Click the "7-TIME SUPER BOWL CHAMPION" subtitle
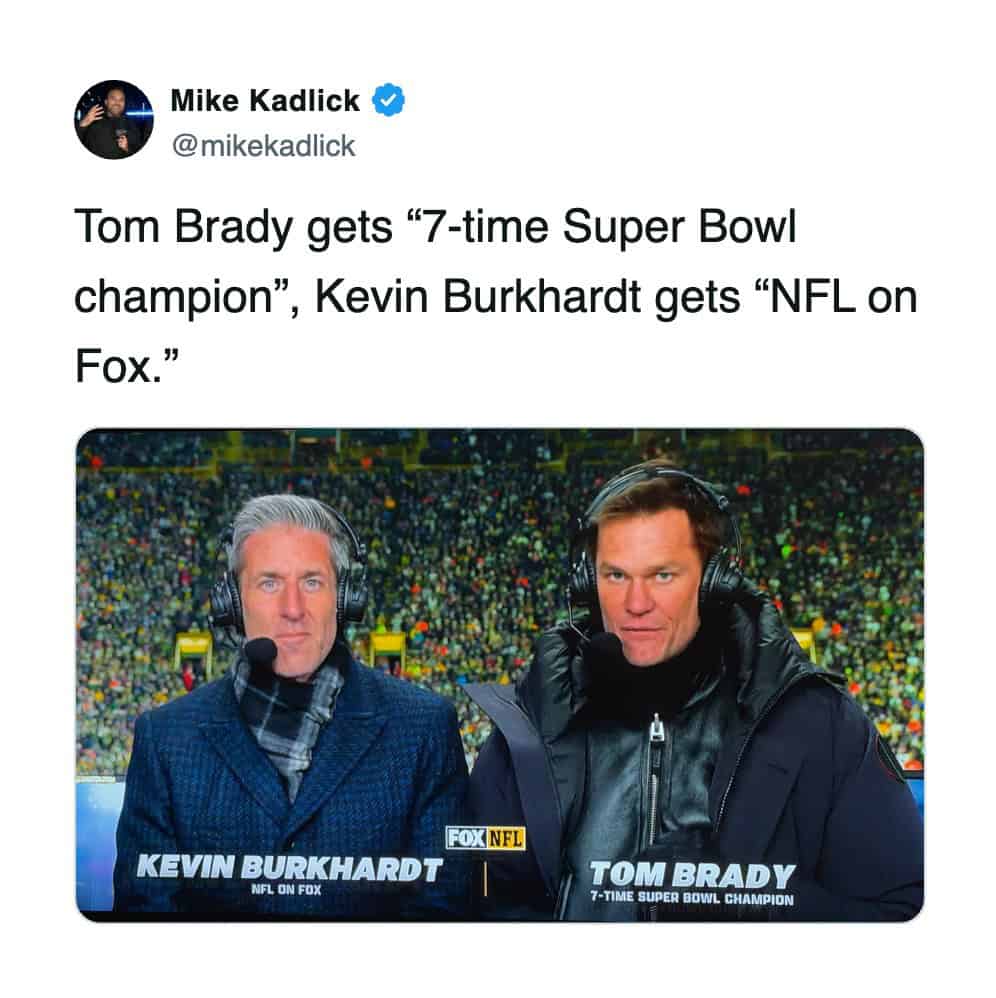Screen dimensions: 996x998 pyautogui.click(x=691, y=898)
